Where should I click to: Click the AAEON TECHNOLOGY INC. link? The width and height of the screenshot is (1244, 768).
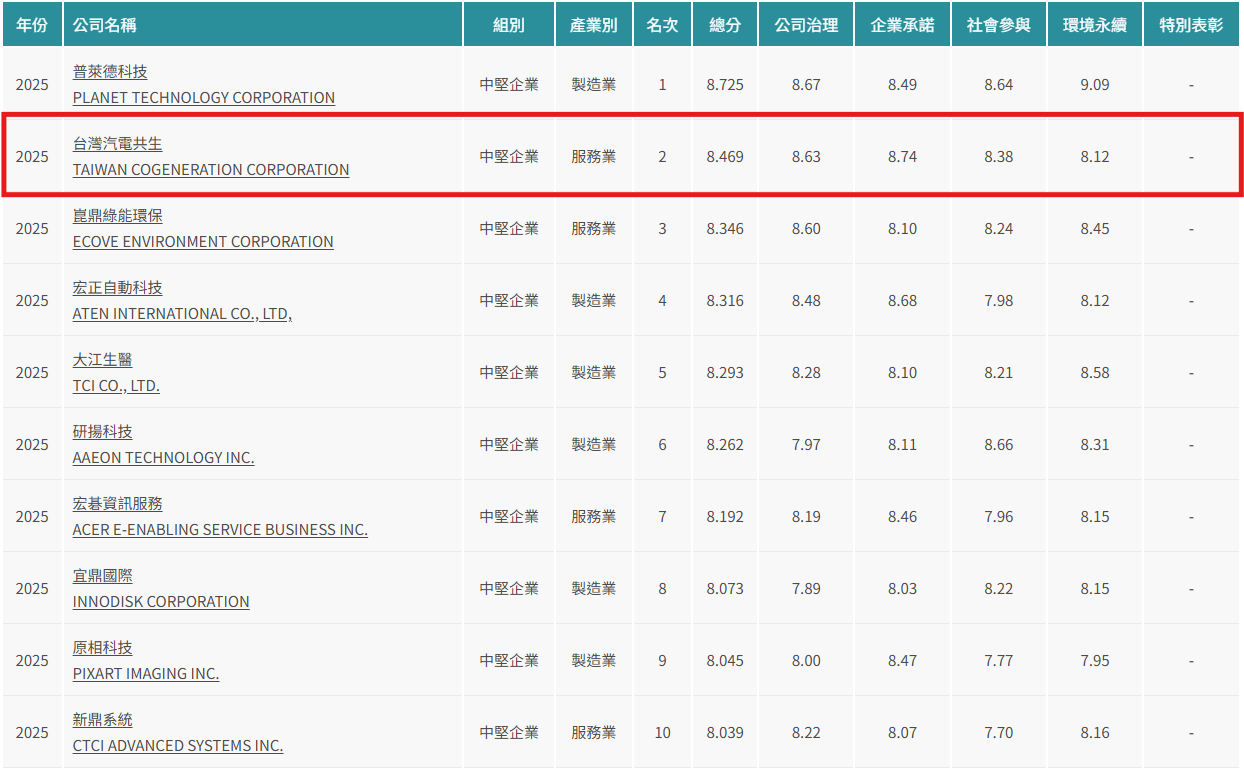pyautogui.click(x=163, y=457)
